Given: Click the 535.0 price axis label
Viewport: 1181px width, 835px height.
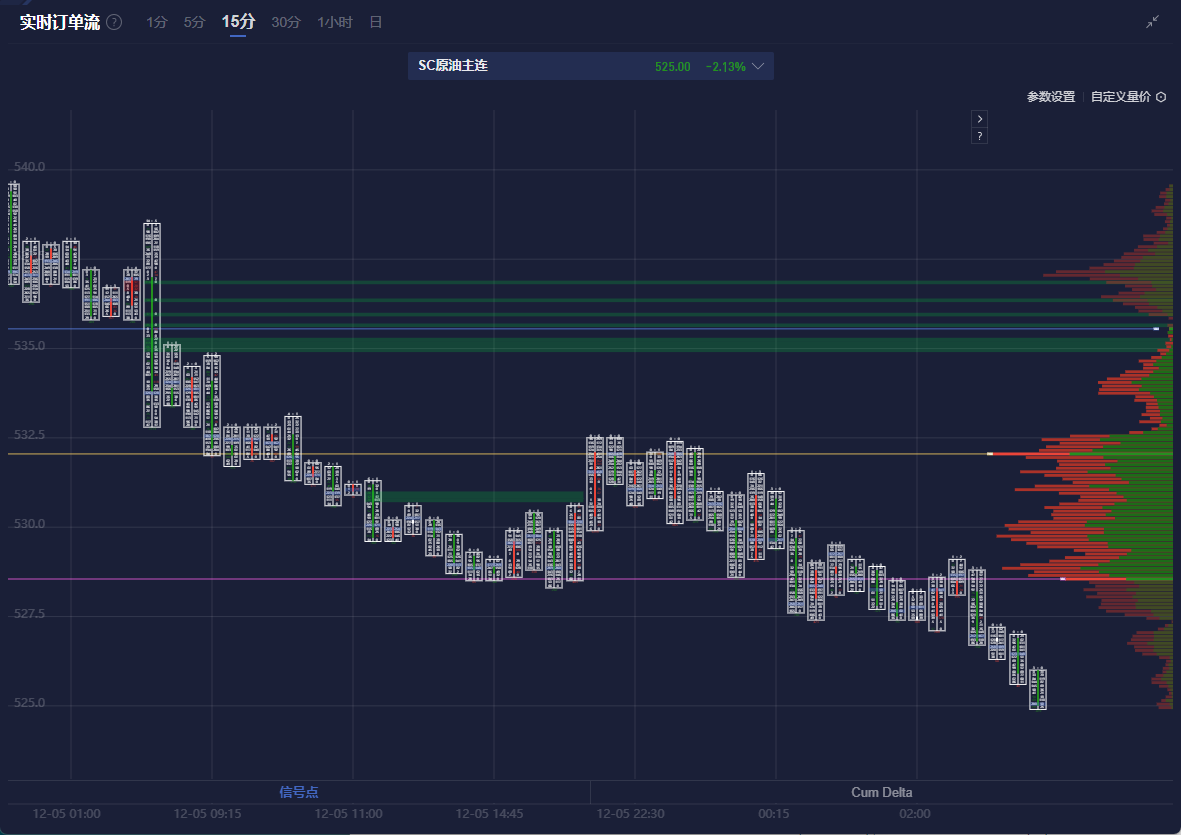Looking at the screenshot, I should [29, 346].
